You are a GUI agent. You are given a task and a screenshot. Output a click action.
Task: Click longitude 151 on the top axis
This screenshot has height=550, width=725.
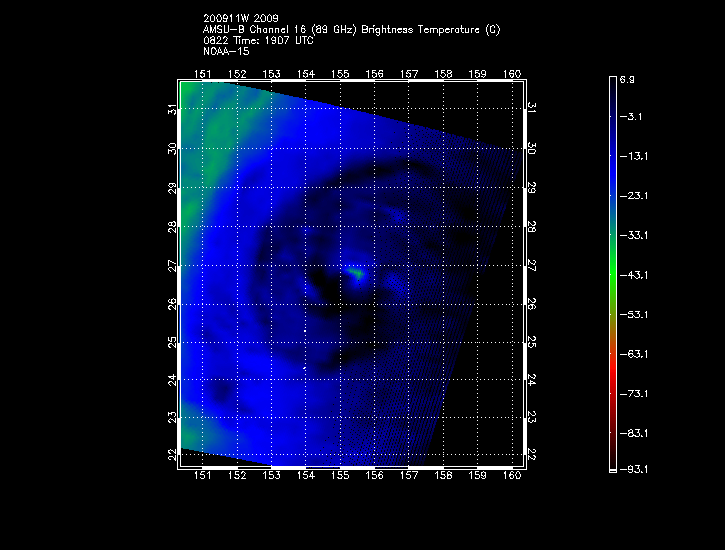203,74
